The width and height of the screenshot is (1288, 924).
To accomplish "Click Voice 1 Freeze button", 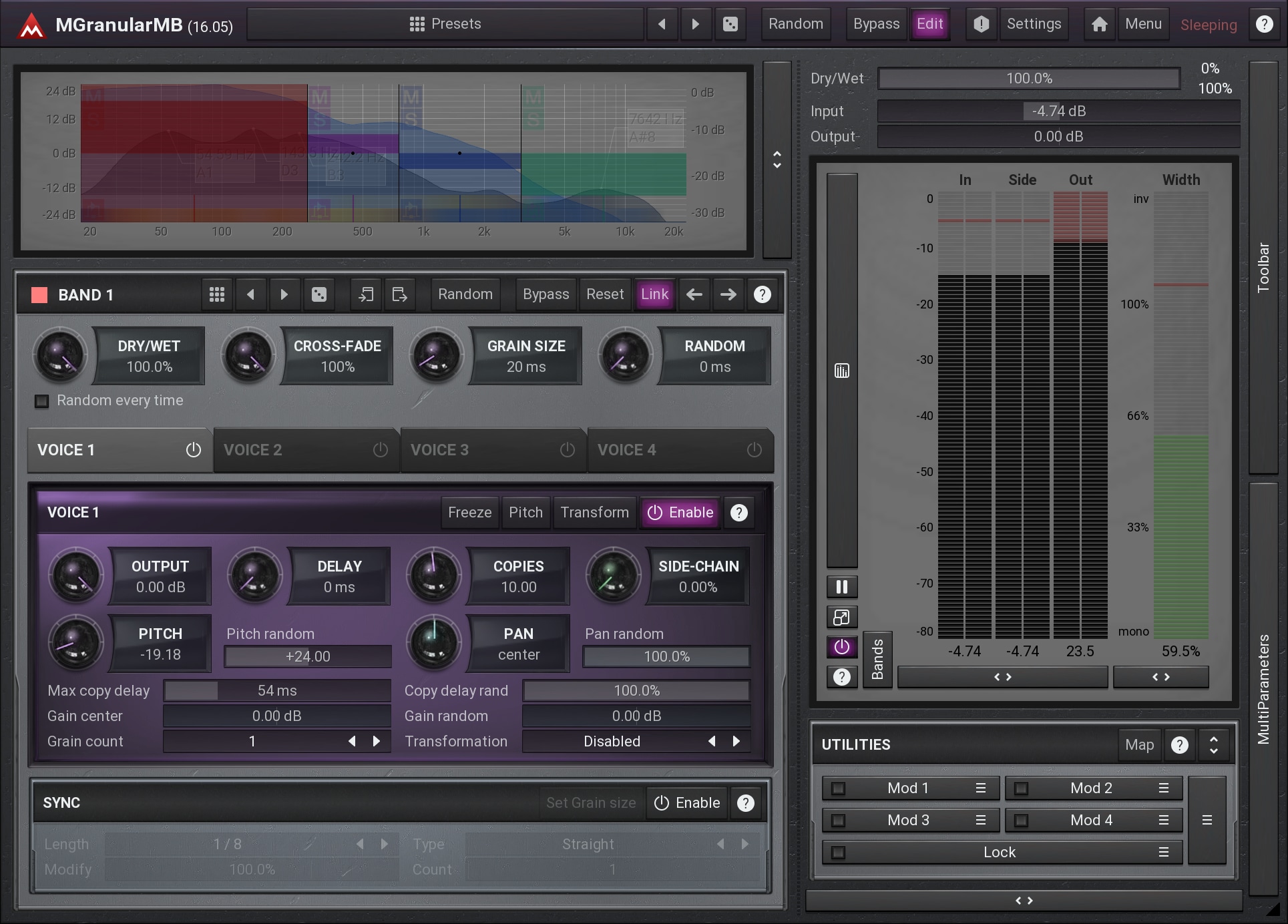I will (x=469, y=513).
